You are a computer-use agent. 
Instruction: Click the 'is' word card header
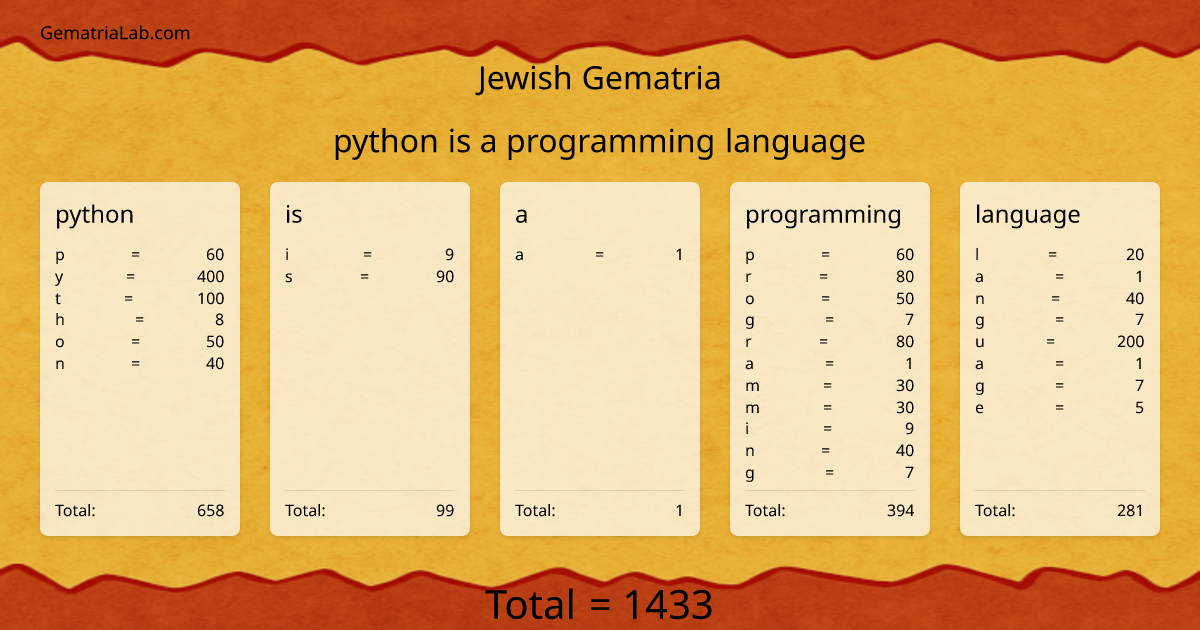pyautogui.click(x=292, y=214)
